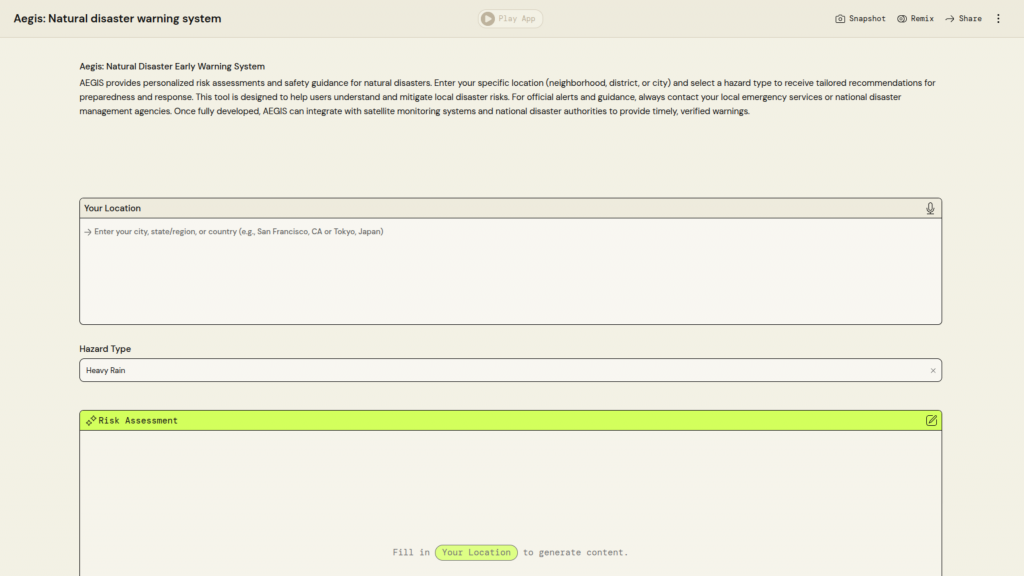
Task: Click the Share arrow icon
Action: 949,19
